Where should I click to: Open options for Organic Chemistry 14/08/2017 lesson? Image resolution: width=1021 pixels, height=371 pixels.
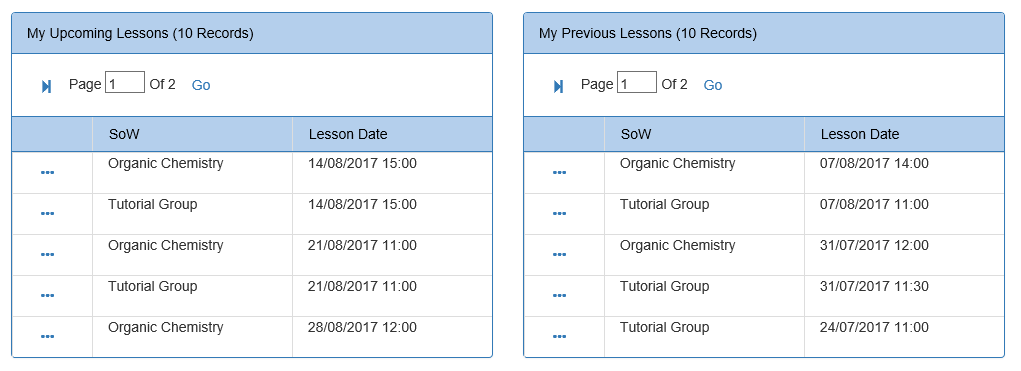(x=48, y=172)
